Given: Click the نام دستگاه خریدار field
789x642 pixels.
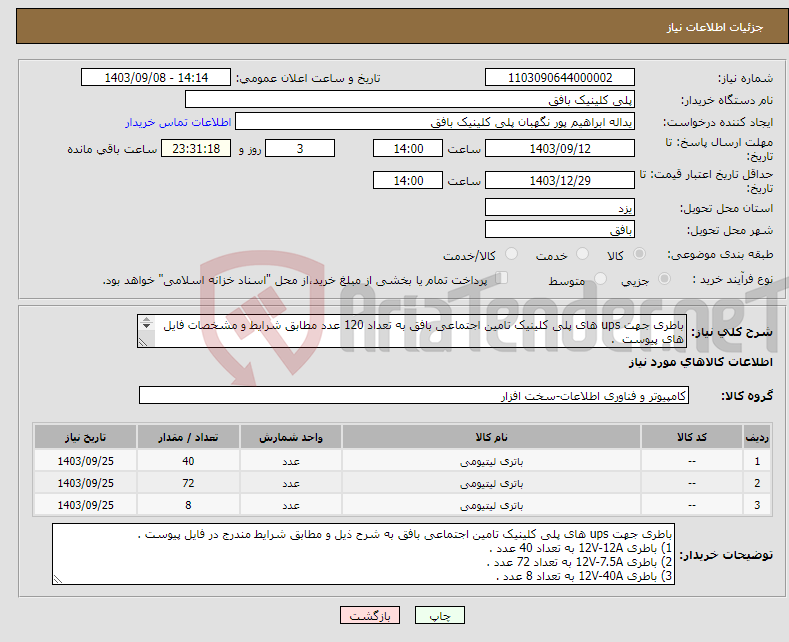Looking at the screenshot, I should [410, 100].
